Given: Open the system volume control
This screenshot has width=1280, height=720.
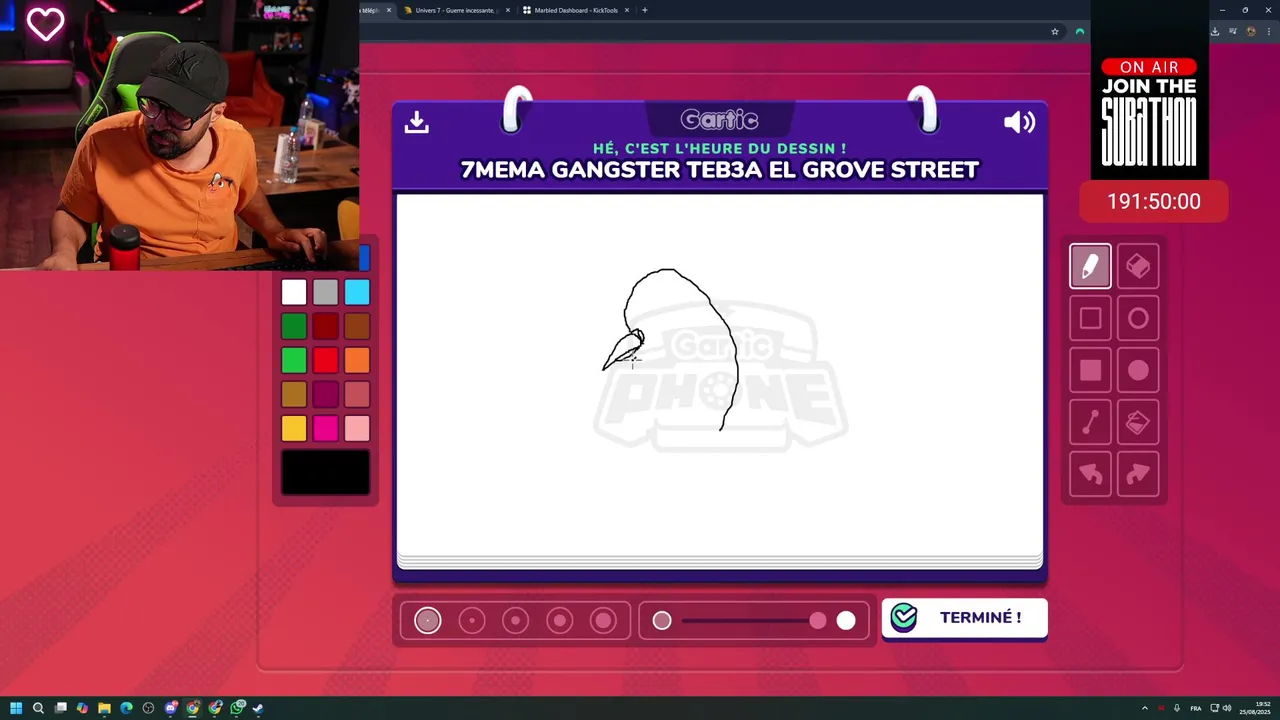Looking at the screenshot, I should coord(1227,708).
